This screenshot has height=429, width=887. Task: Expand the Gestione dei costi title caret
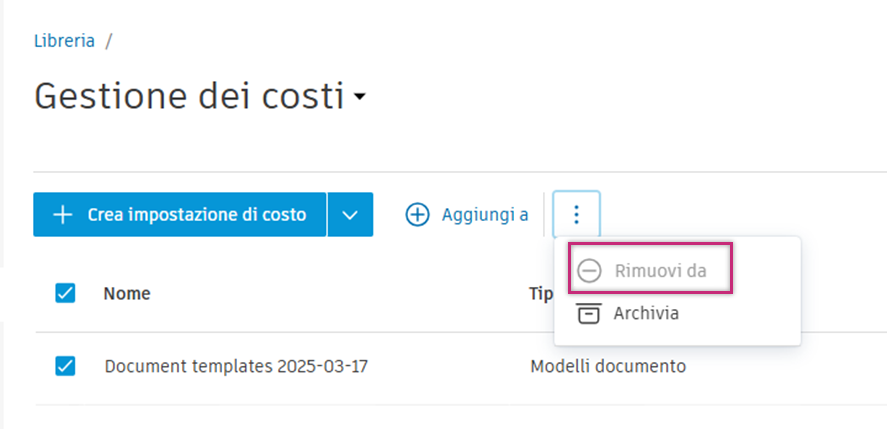pos(360,98)
